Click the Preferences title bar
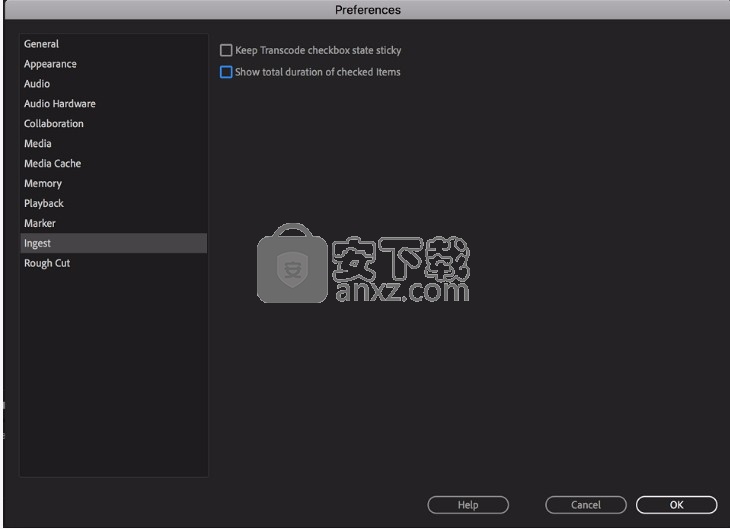Viewport: 730px width, 529px height. point(367,10)
